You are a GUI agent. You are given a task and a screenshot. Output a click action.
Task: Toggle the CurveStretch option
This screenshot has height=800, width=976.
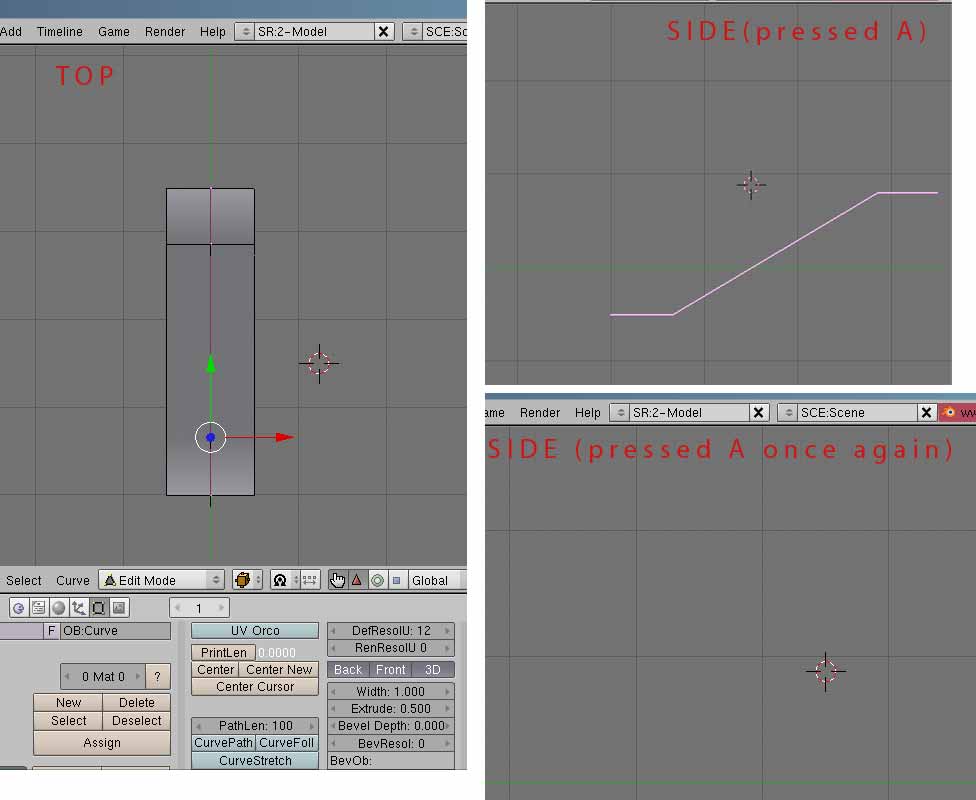[x=255, y=761]
